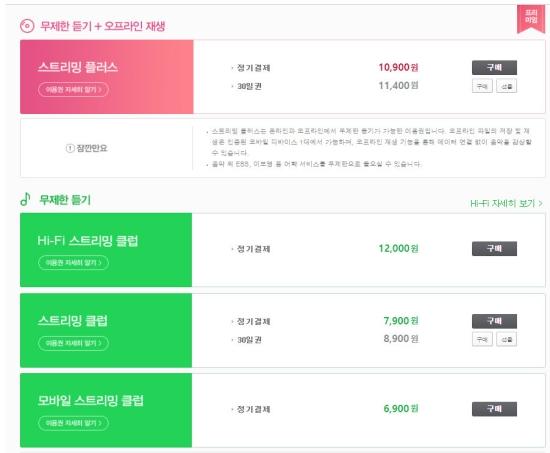The width and height of the screenshot is (550, 453).
Task: Click small 구매 button for 스트리밍 클럽 30일권
Action: [x=482, y=339]
